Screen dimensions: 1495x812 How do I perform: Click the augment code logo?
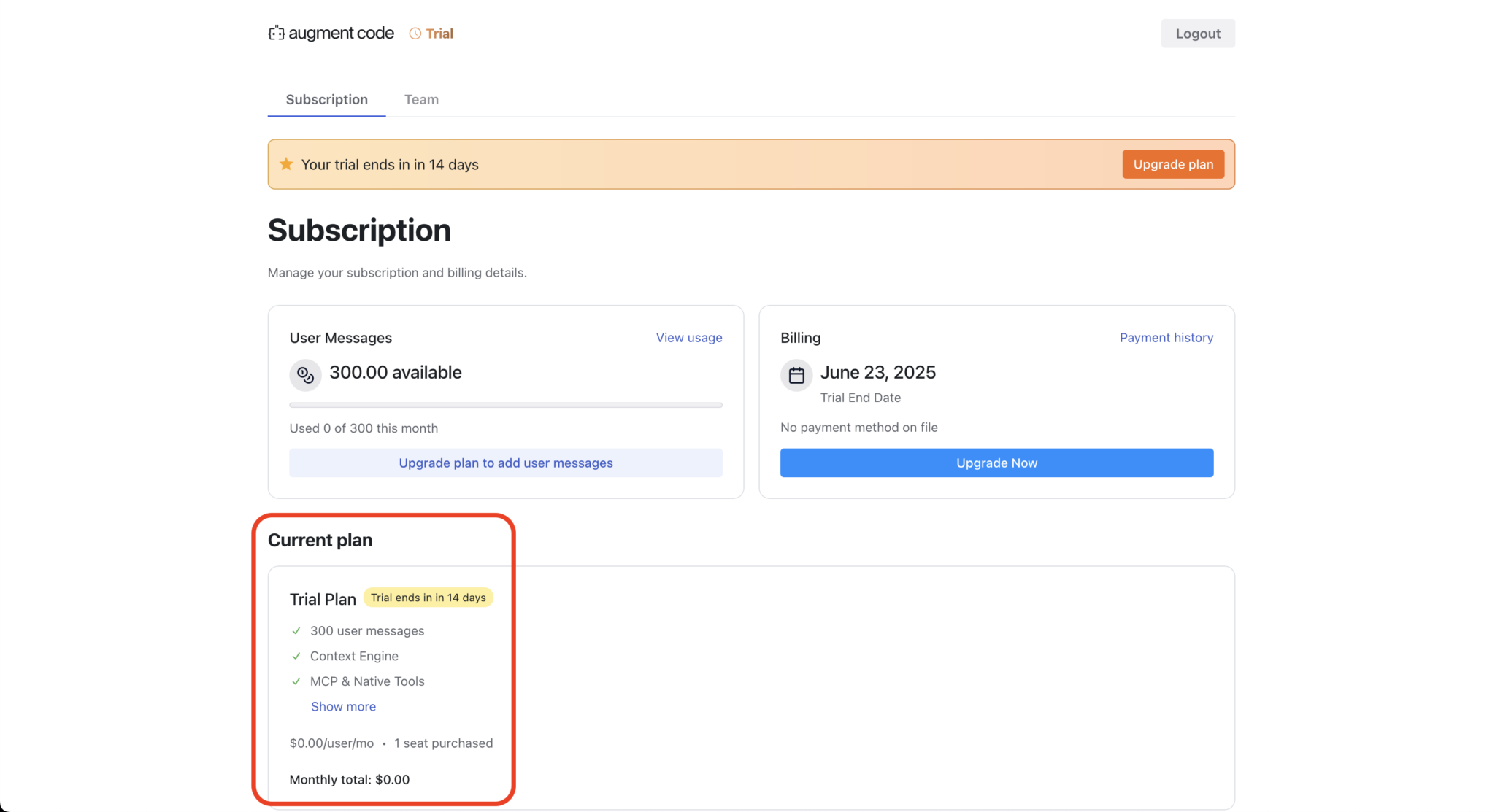pos(330,33)
